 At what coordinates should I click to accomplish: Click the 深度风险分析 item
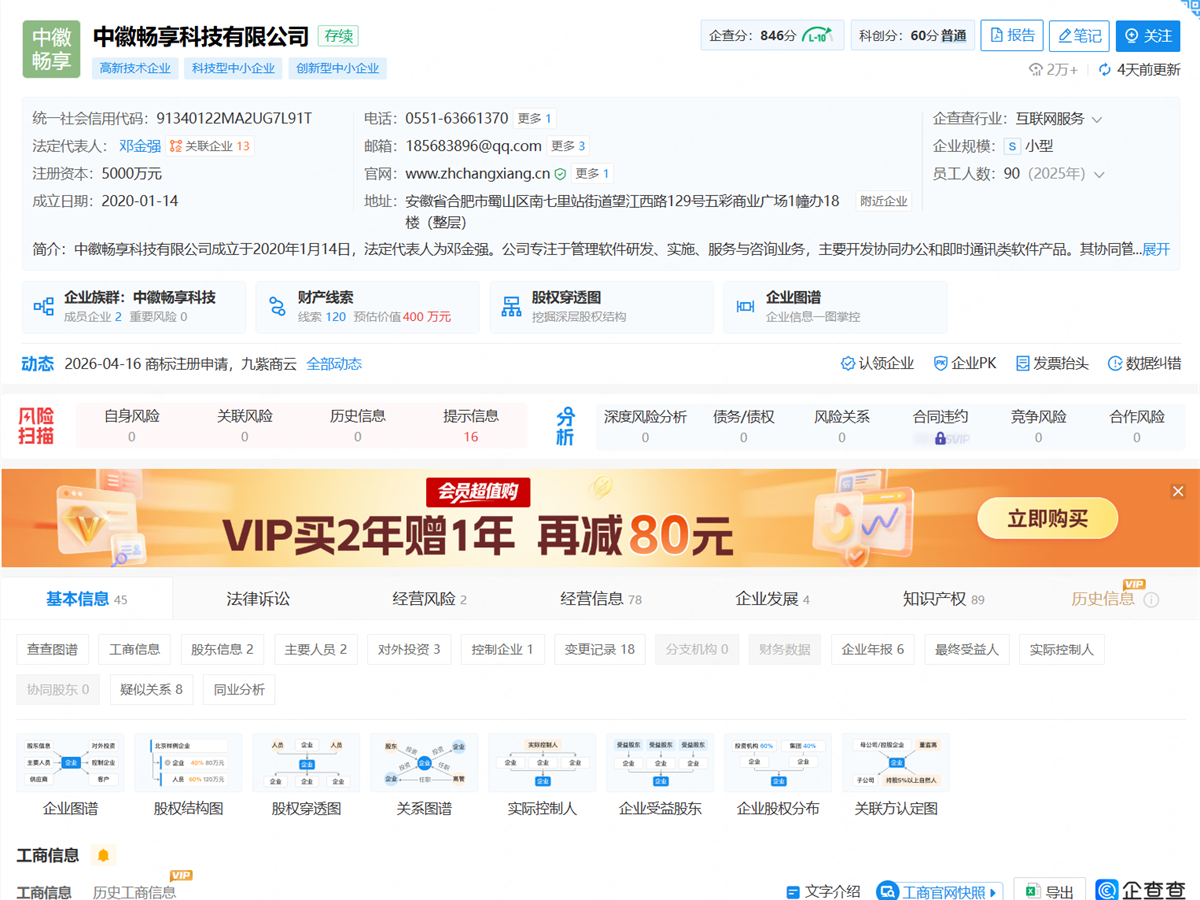coord(645,426)
